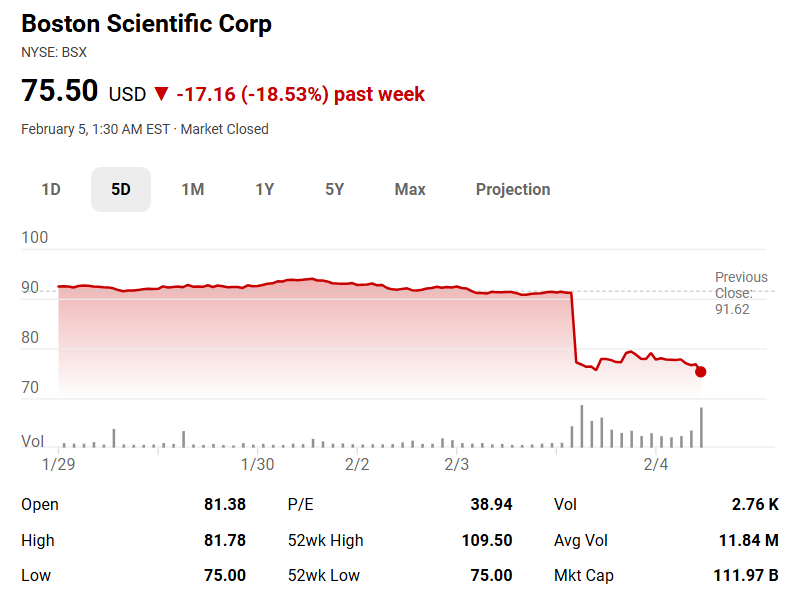Screen dimensions: 792x606
Task: Switch to the 1D time range tab
Action: [x=51, y=190]
